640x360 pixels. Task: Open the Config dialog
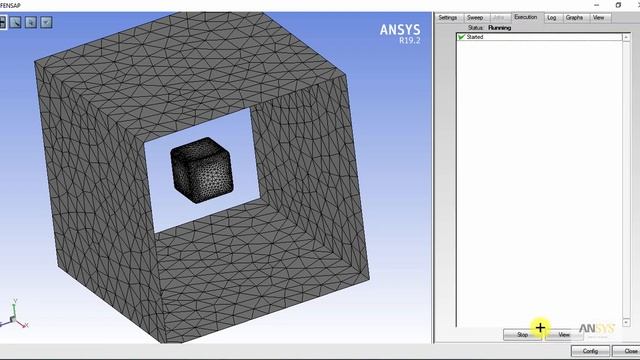coord(590,351)
